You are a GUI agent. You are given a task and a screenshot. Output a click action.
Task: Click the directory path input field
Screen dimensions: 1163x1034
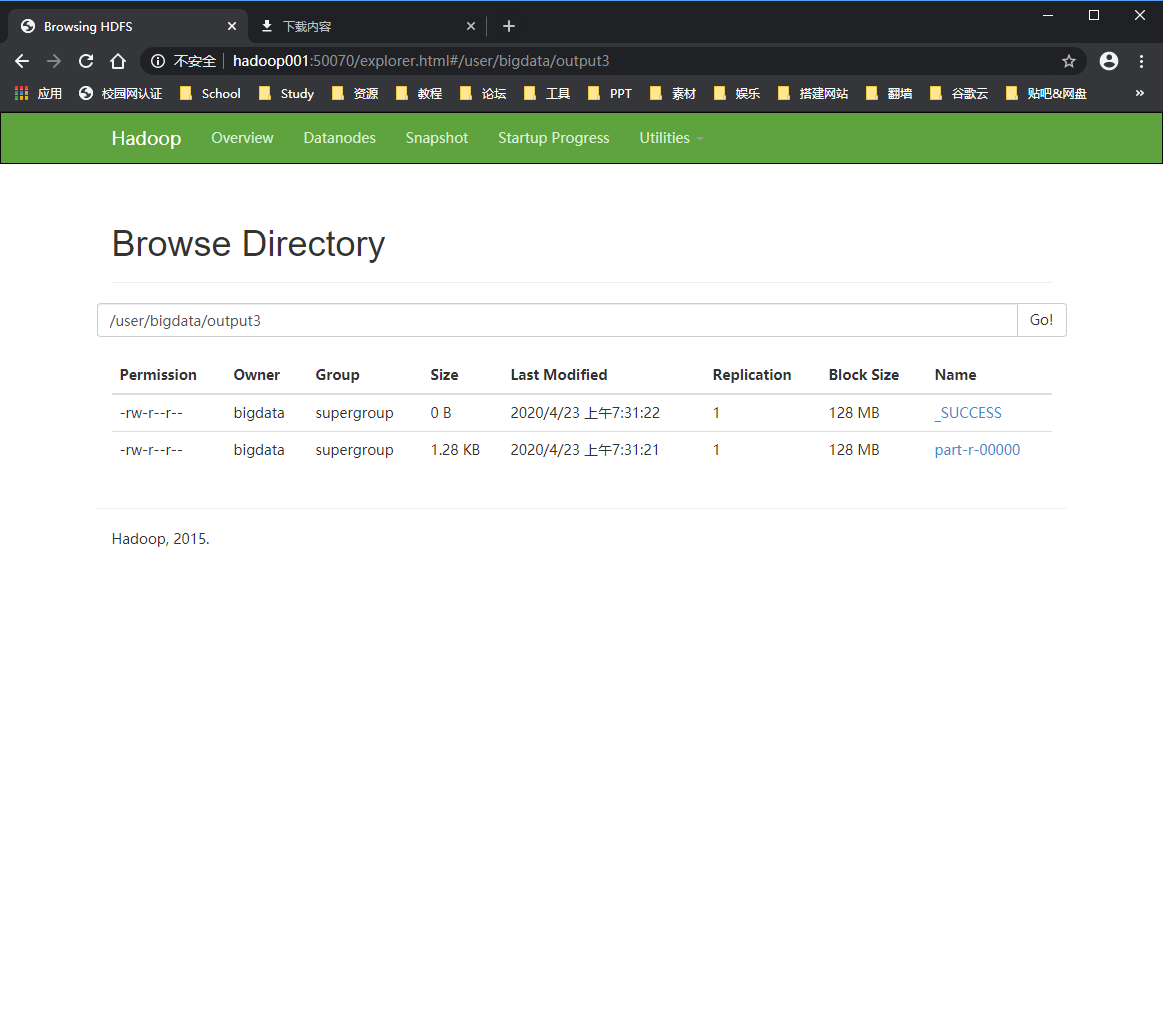point(557,320)
